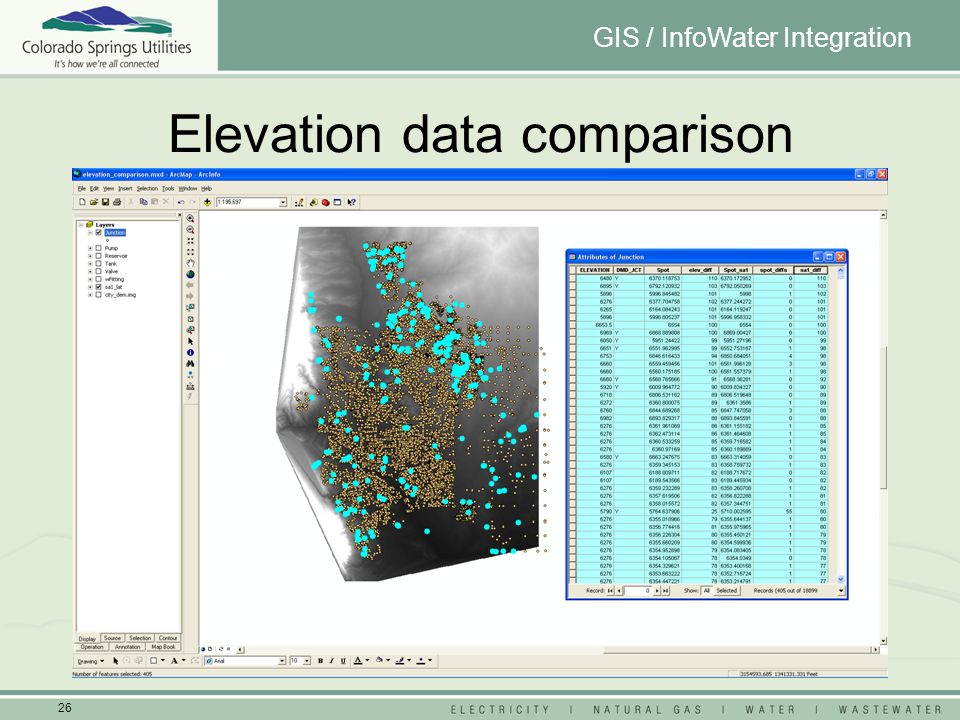The width and height of the screenshot is (960, 720).
Task: Show All records in attribute table
Action: point(707,591)
